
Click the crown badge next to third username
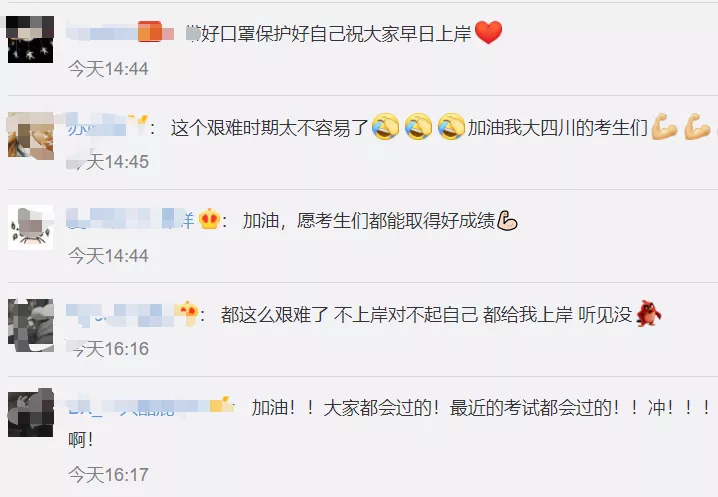pos(209,219)
